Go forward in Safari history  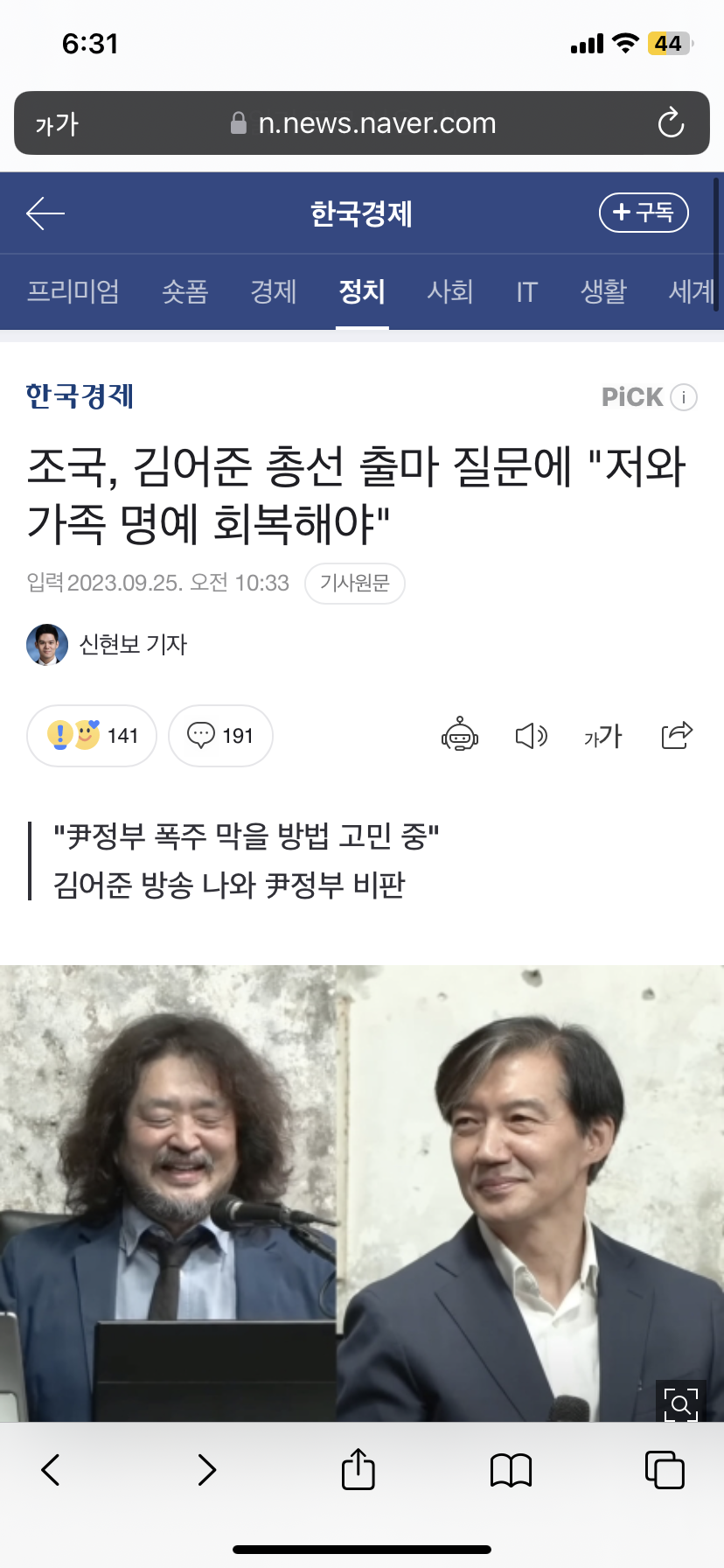point(206,1470)
